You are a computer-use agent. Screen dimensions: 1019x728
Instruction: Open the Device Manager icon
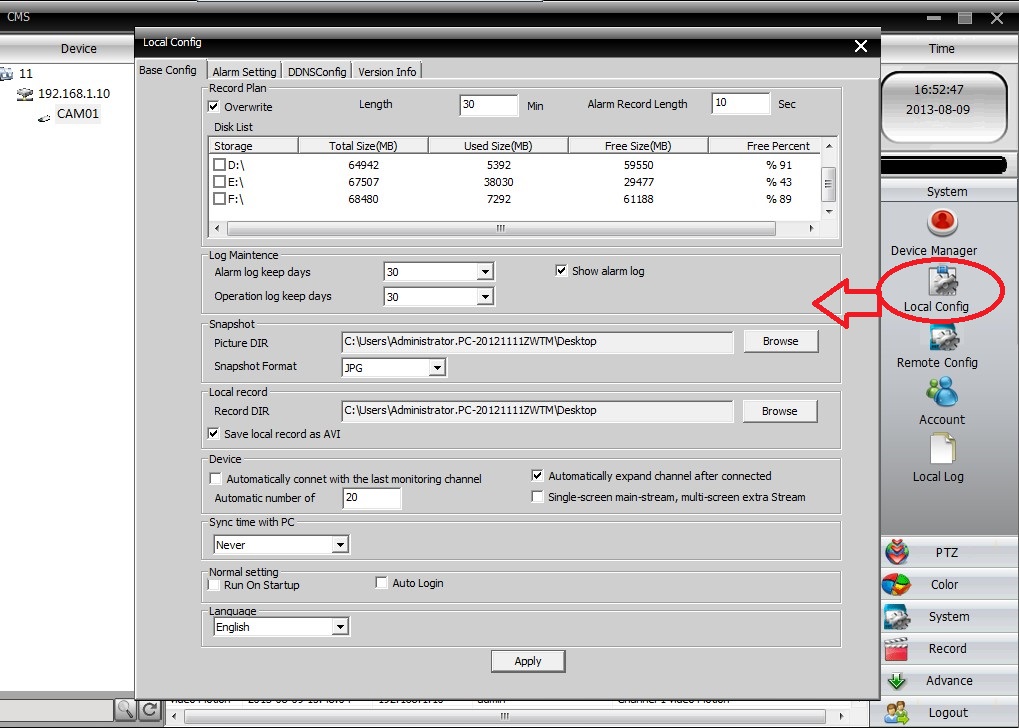pyautogui.click(x=940, y=223)
